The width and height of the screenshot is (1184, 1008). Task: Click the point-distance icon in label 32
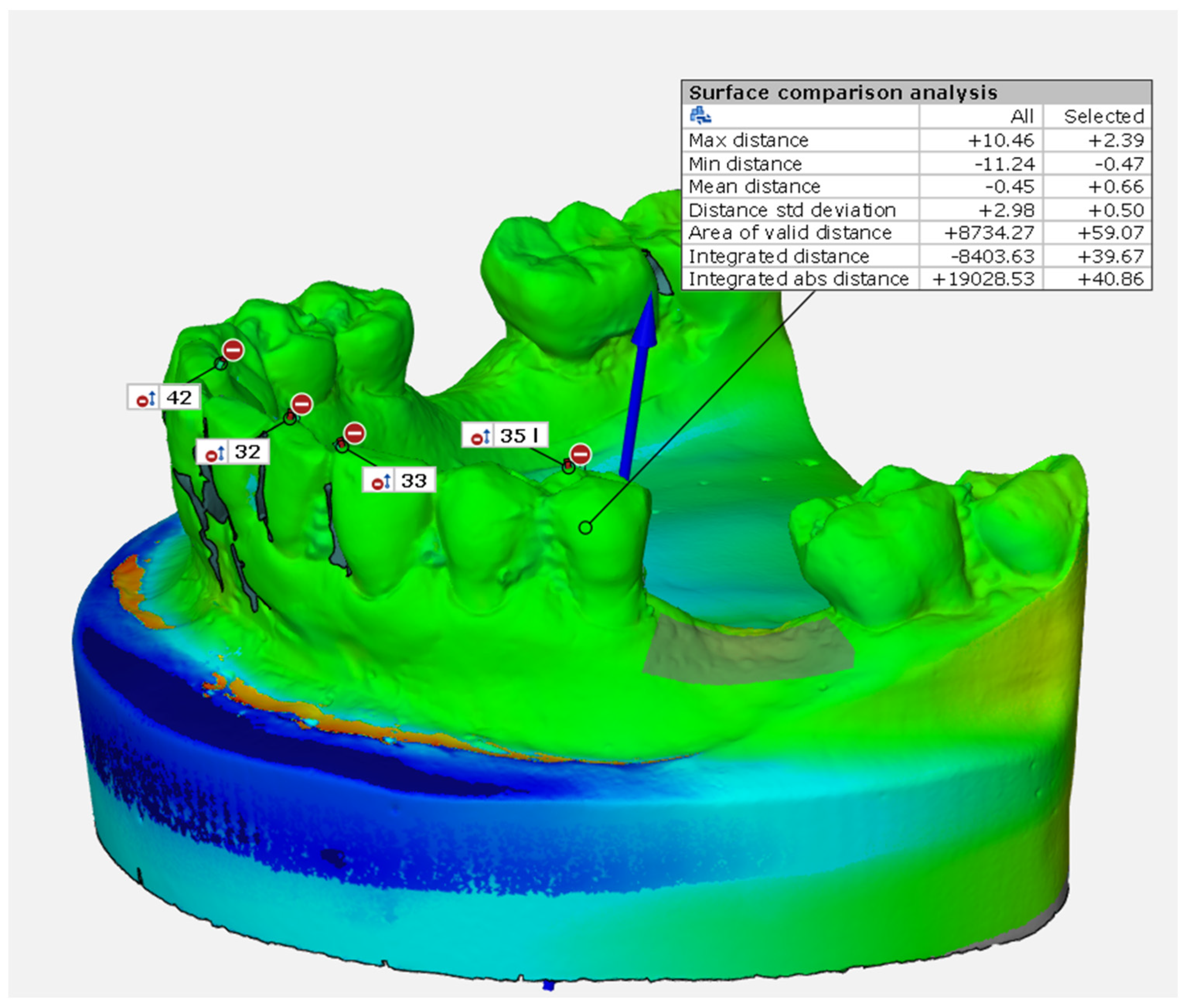(x=216, y=453)
